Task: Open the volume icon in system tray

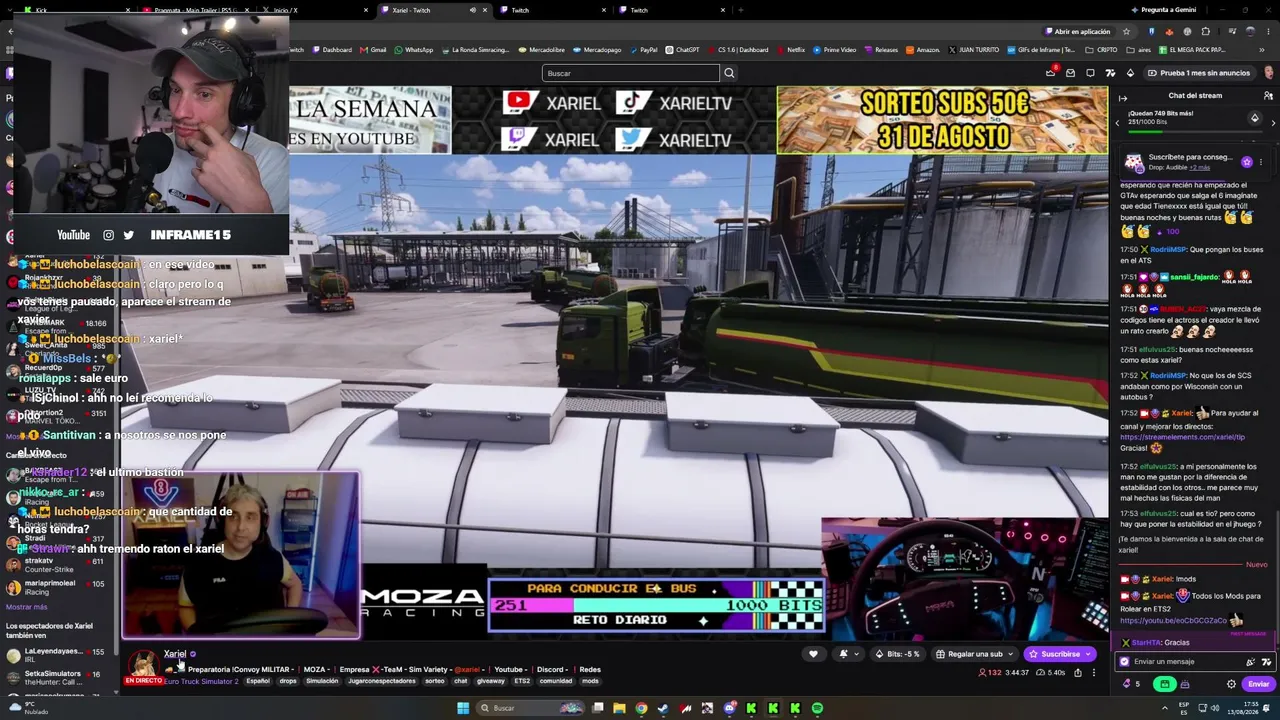Action: (x=1215, y=708)
